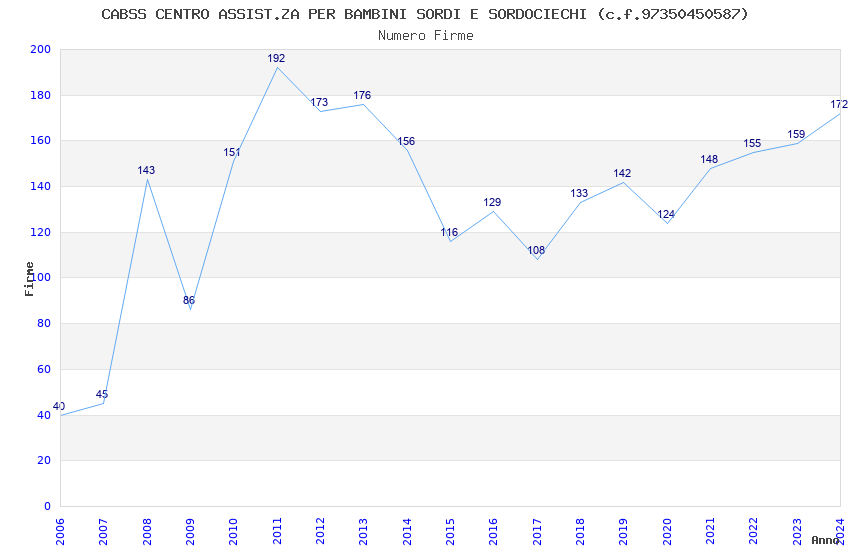This screenshot has width=850, height=550.
Task: Click the y-axis value 80
Action: pyautogui.click(x=44, y=323)
